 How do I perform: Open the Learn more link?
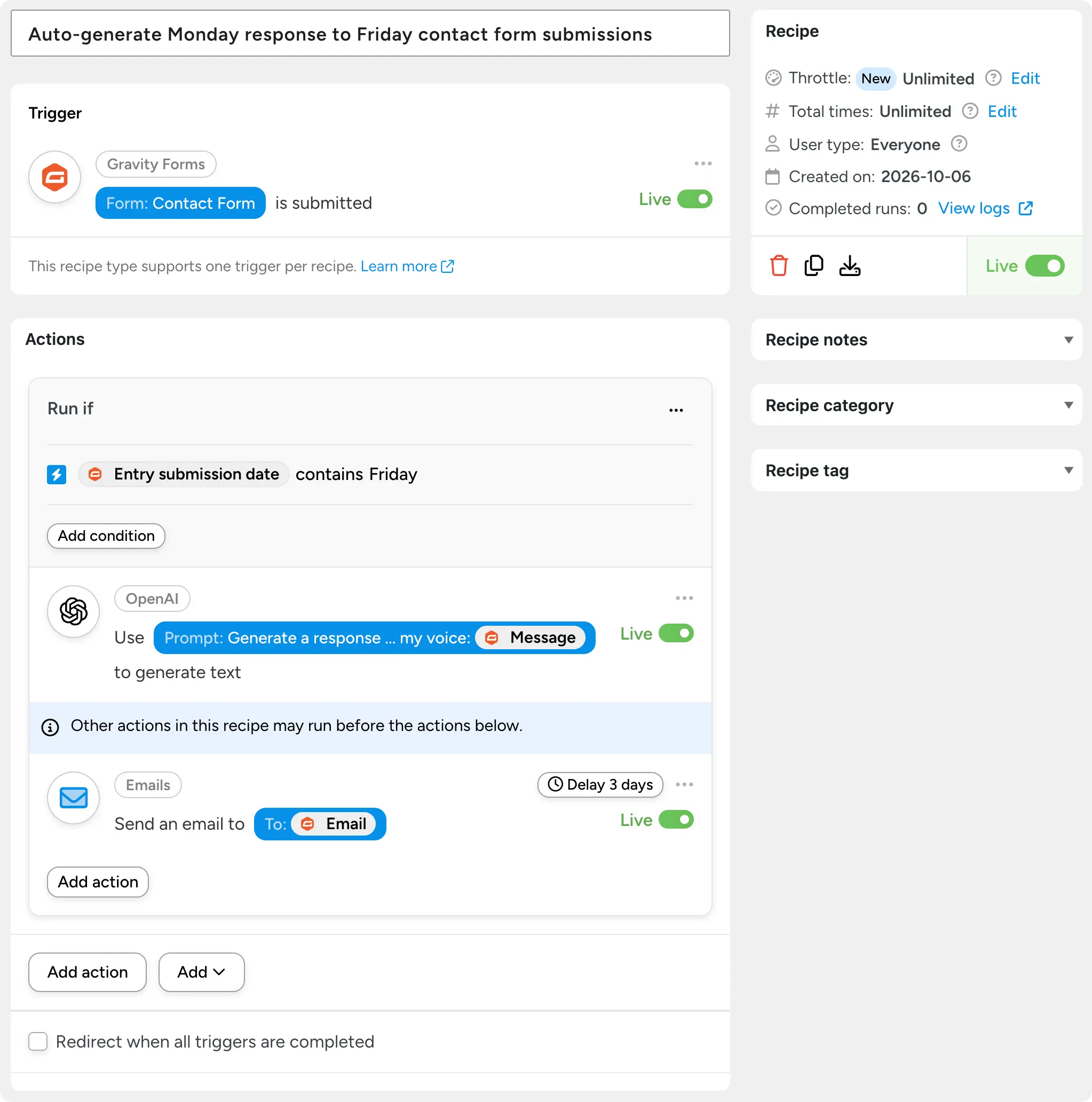pyautogui.click(x=407, y=266)
